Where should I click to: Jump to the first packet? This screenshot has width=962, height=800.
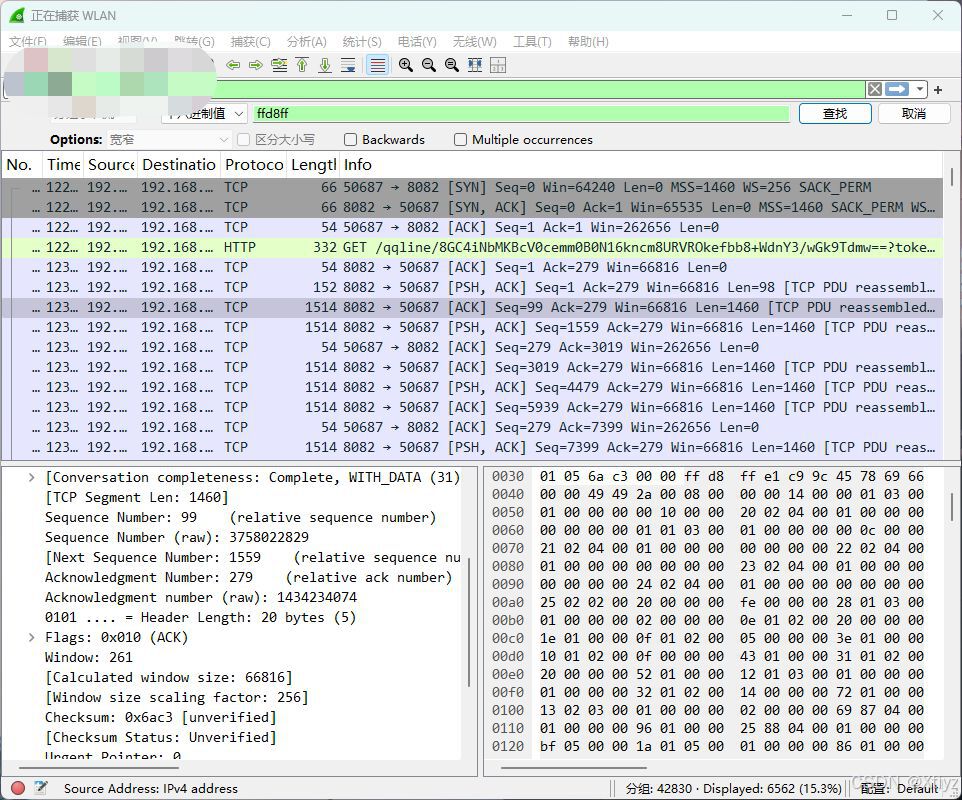[x=302, y=65]
